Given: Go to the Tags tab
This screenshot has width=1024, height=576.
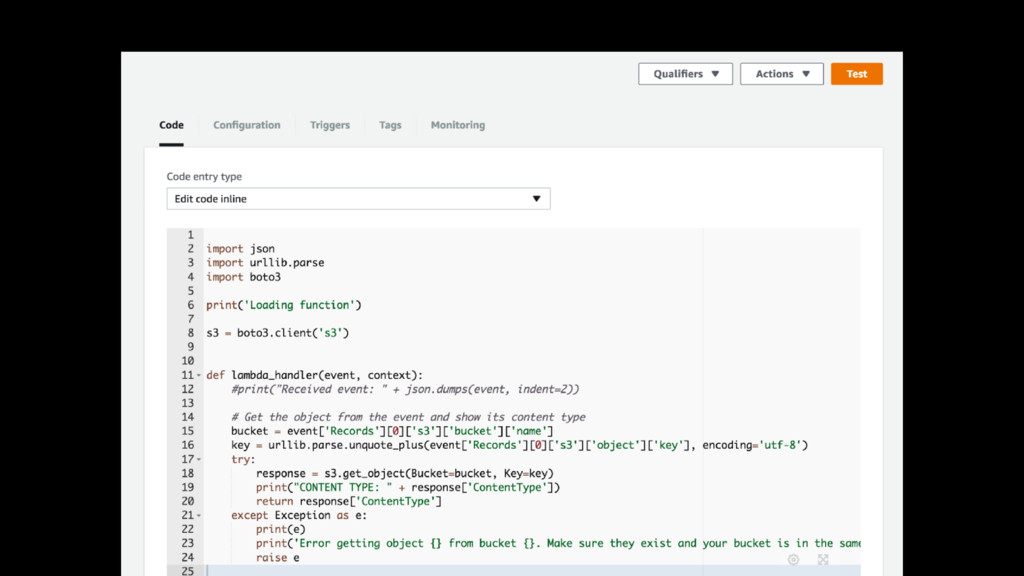Looking at the screenshot, I should tap(390, 125).
